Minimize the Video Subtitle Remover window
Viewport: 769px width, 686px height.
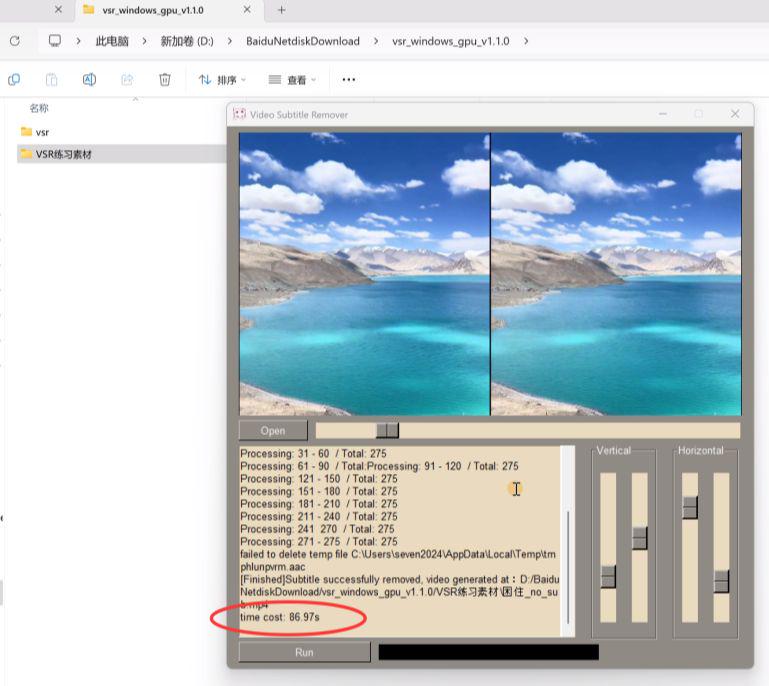coord(663,114)
